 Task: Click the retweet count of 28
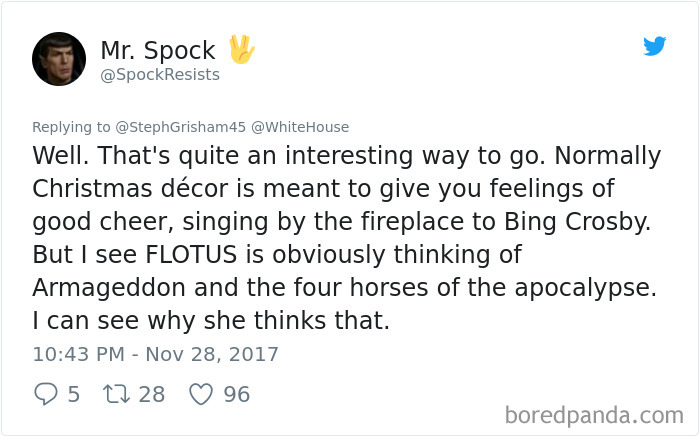tap(151, 395)
